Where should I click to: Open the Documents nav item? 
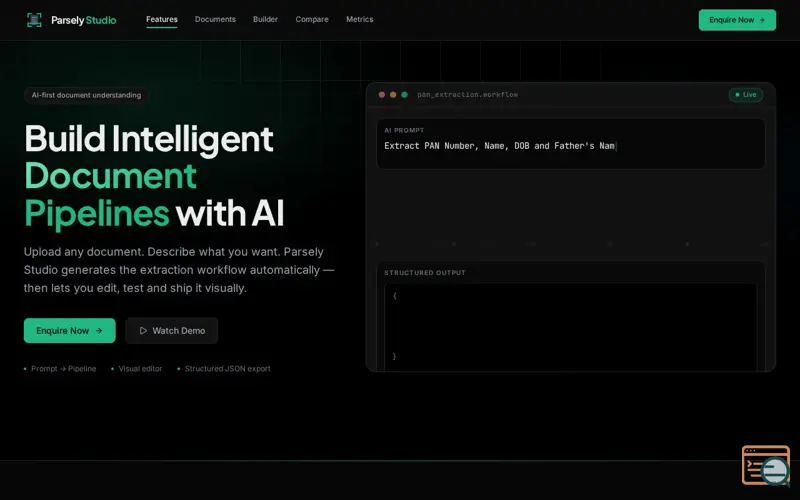point(215,19)
